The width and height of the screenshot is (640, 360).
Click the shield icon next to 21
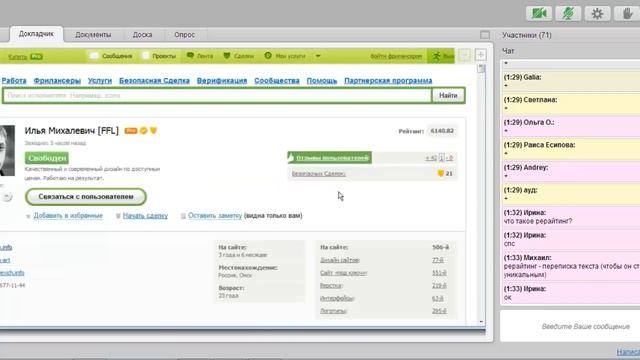(x=440, y=173)
